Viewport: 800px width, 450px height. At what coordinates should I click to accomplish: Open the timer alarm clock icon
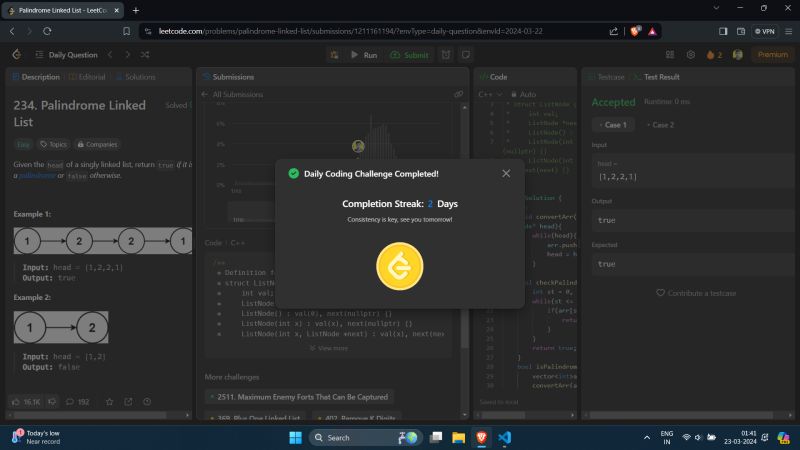coord(446,55)
